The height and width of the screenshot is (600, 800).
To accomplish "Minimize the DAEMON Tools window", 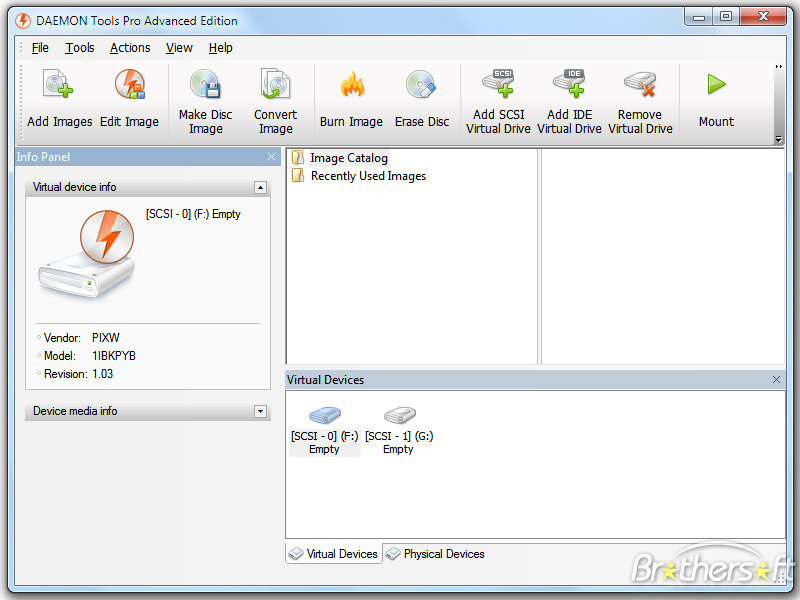I will [698, 17].
